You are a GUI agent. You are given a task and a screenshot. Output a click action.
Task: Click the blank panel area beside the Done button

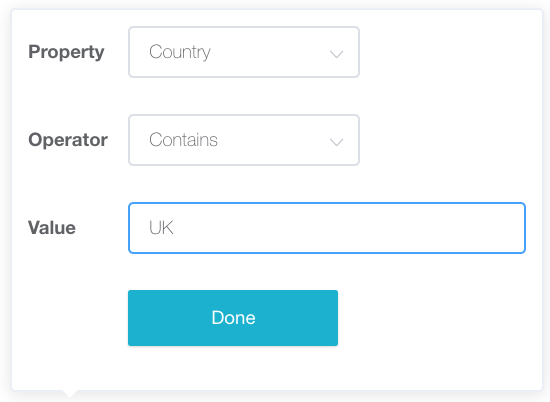(438, 318)
